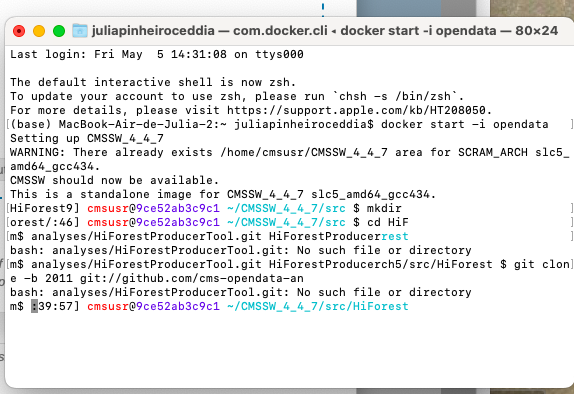
Task: Click the juliapinheiroceddia window title text
Action: click(x=153, y=31)
